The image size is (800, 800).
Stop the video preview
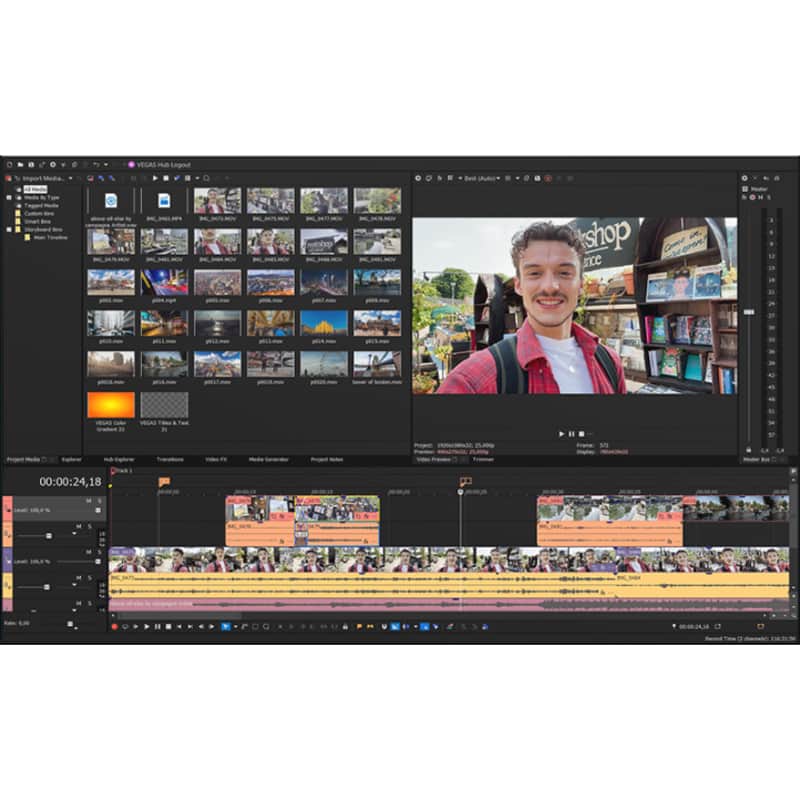click(581, 434)
